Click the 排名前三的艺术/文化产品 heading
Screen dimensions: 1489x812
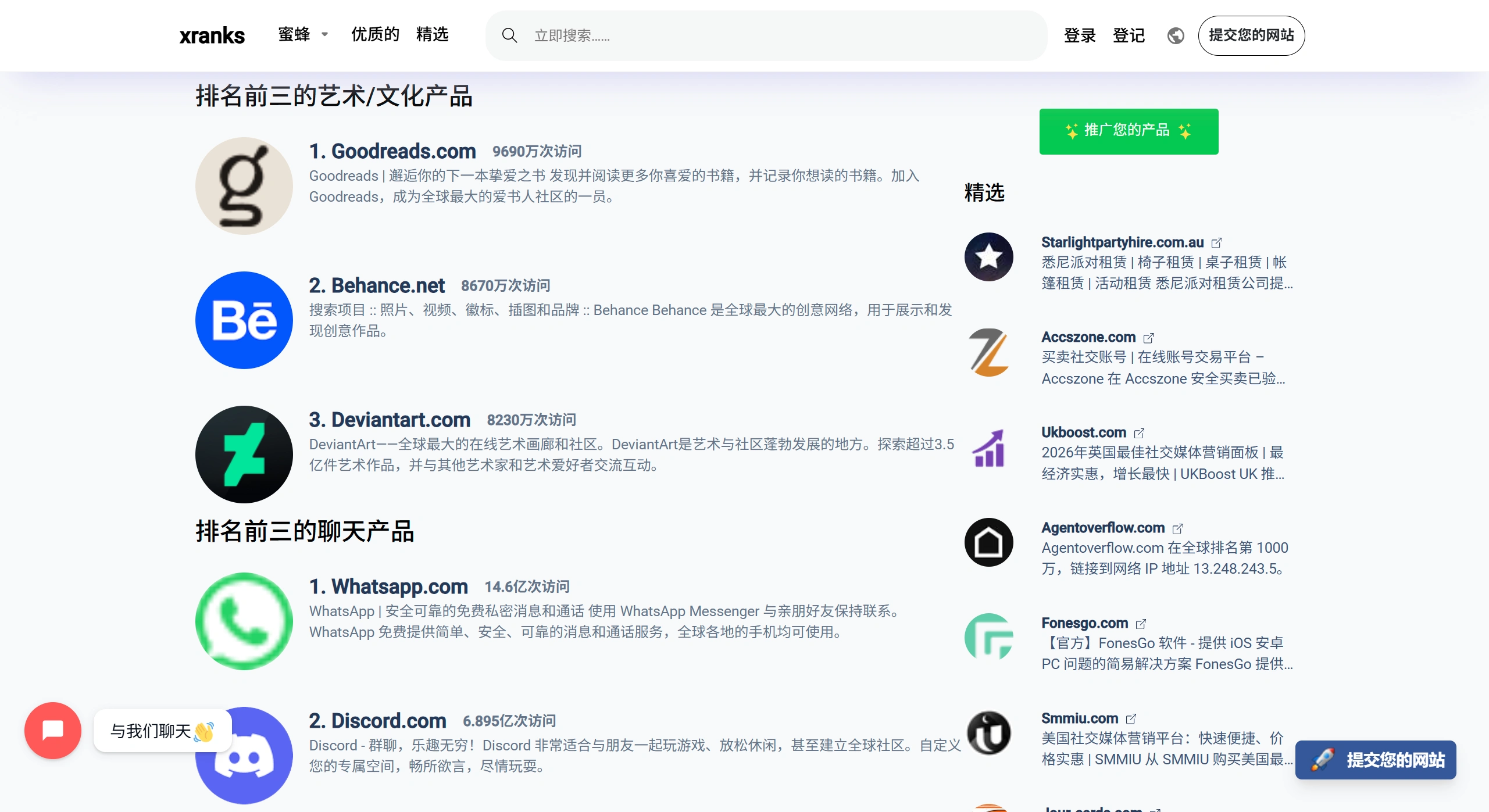tap(334, 96)
